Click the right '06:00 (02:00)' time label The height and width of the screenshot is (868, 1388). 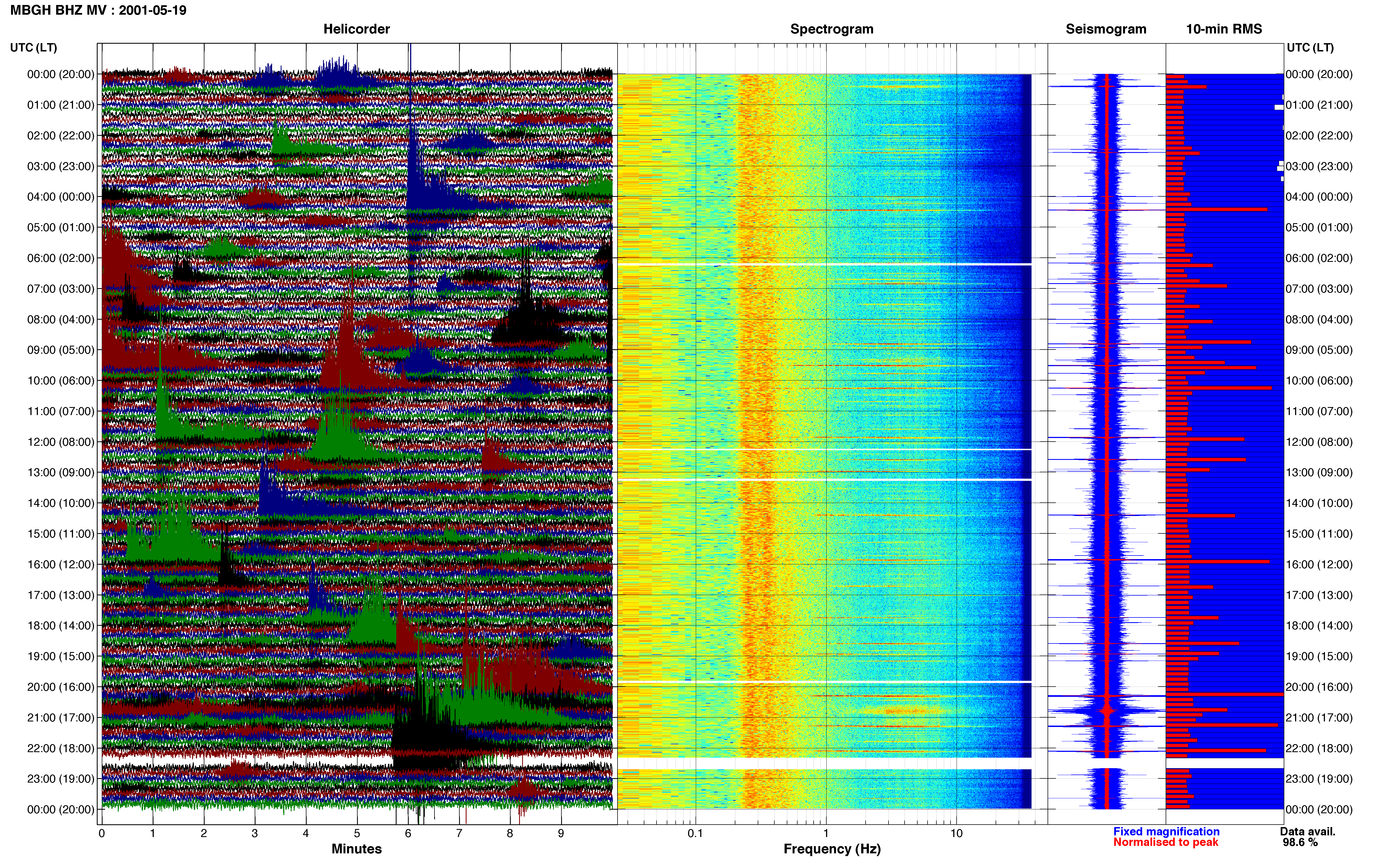(x=1319, y=258)
